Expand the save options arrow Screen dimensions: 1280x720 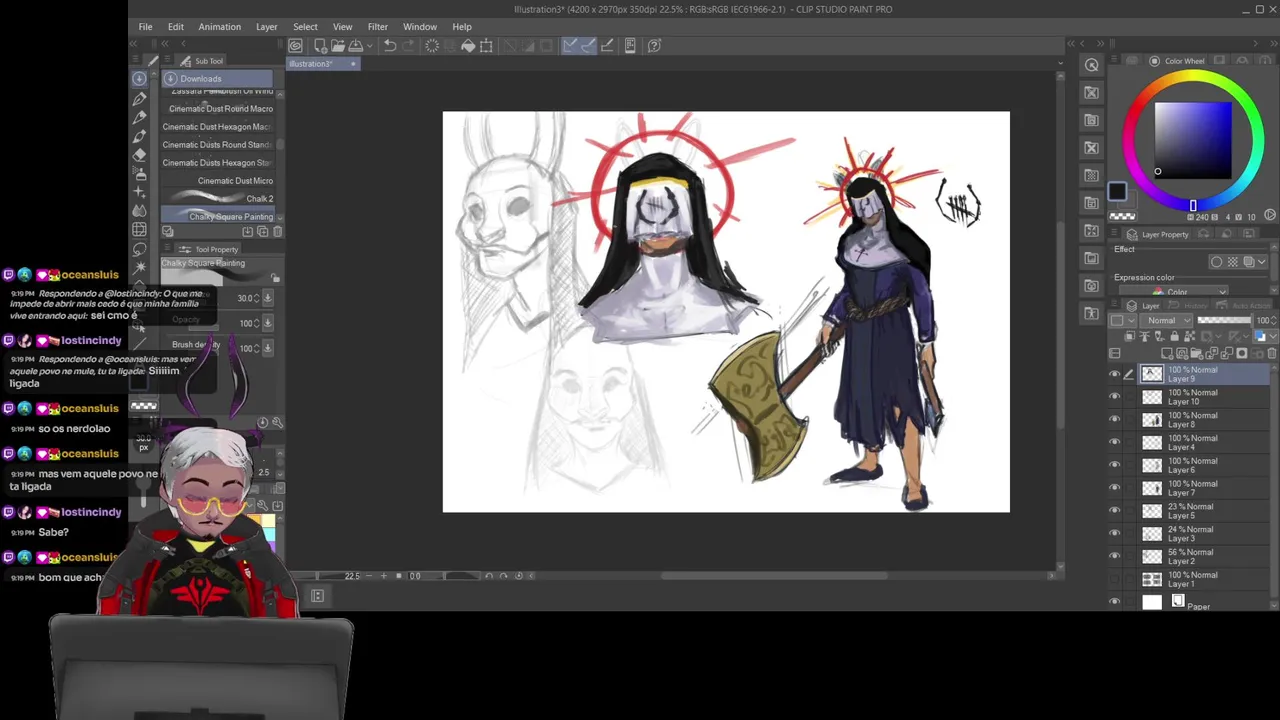pos(369,45)
